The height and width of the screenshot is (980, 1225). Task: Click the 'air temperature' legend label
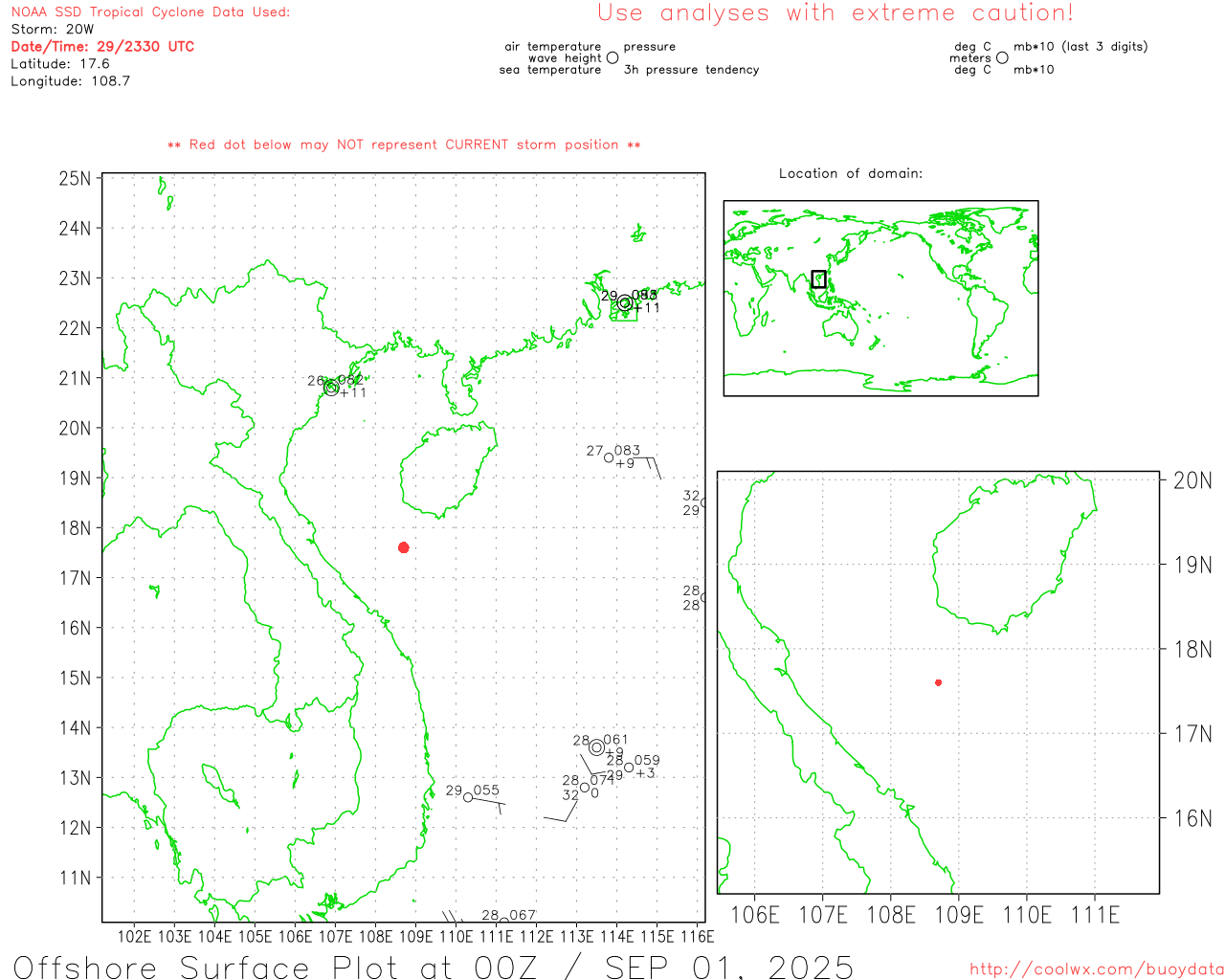[x=553, y=47]
